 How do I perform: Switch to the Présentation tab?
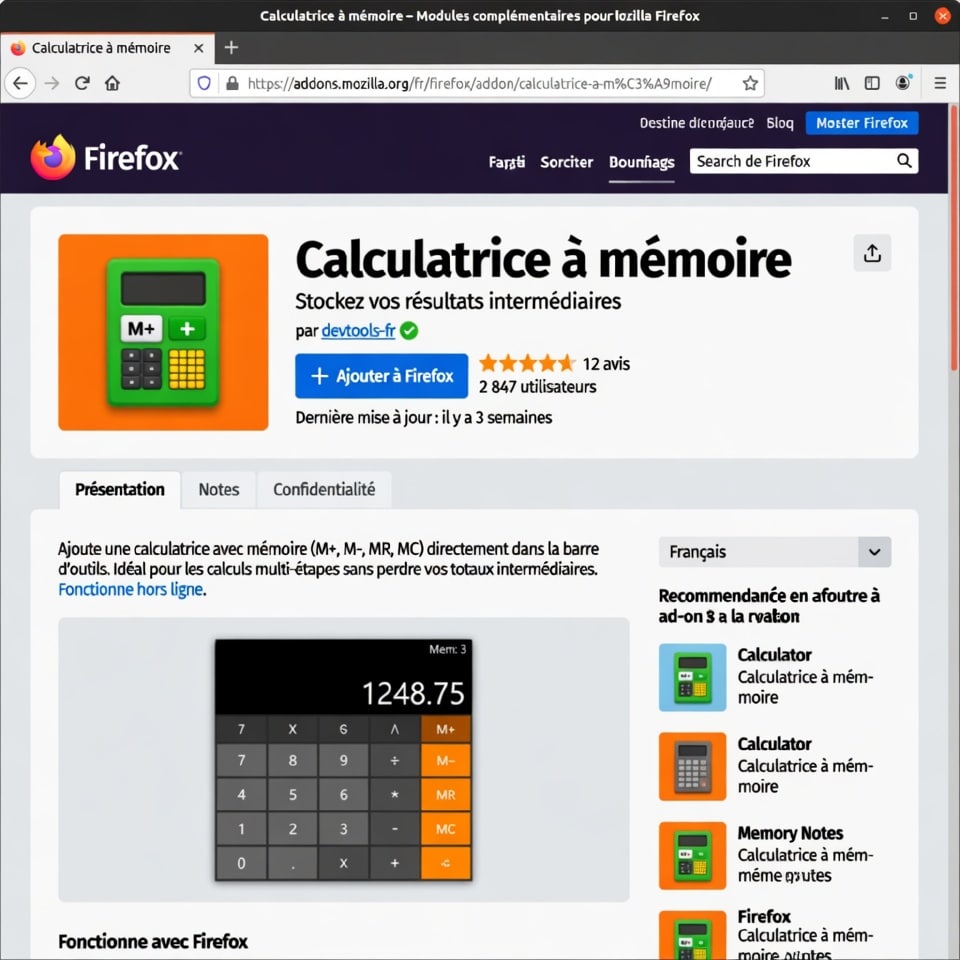120,490
